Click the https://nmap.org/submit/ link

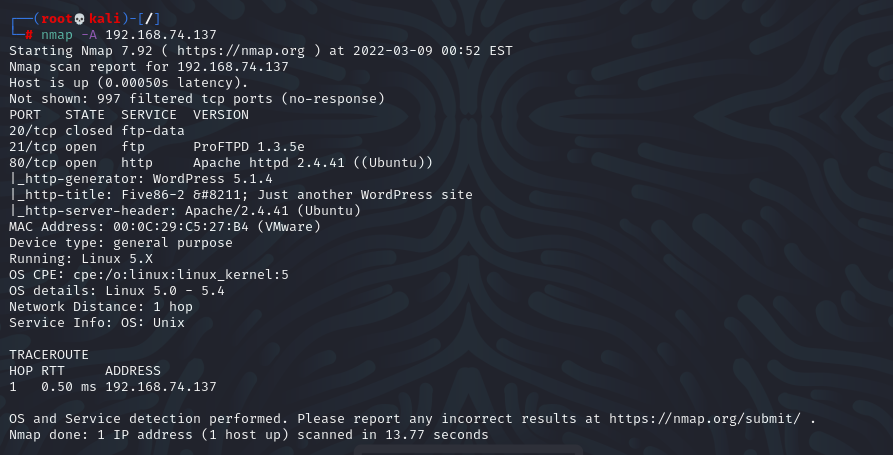pos(705,419)
